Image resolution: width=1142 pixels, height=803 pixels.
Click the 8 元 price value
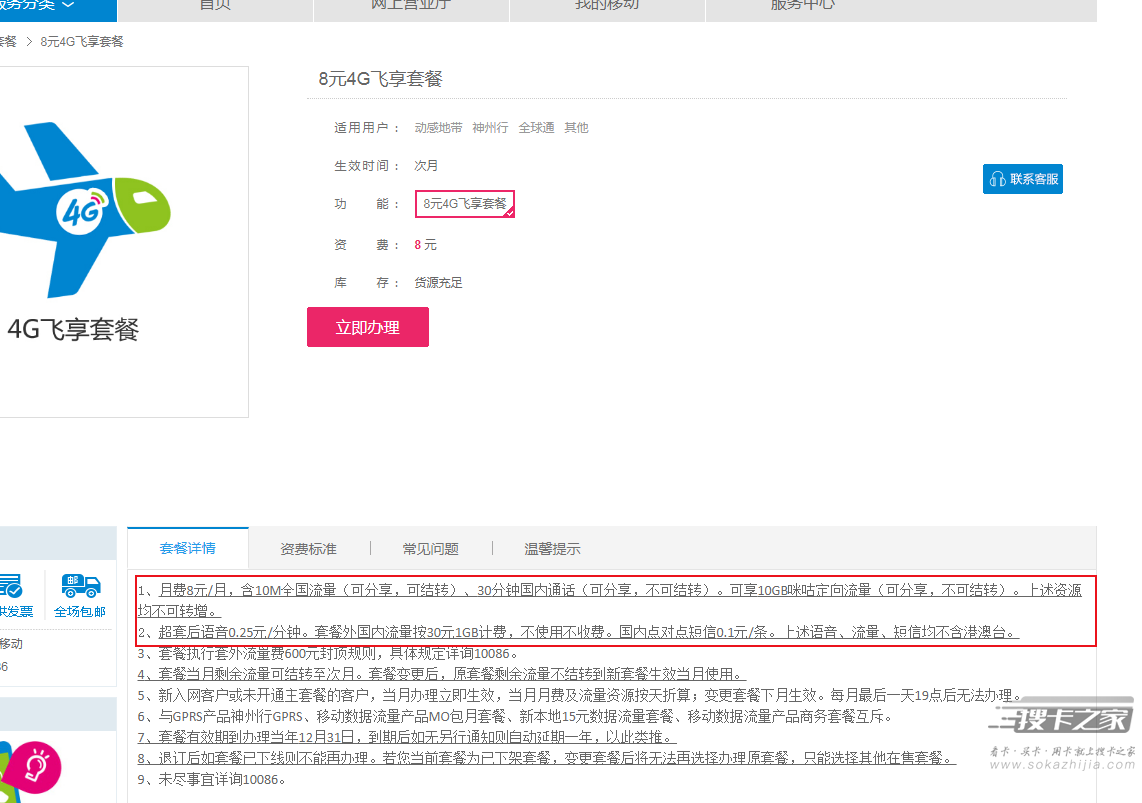(425, 245)
